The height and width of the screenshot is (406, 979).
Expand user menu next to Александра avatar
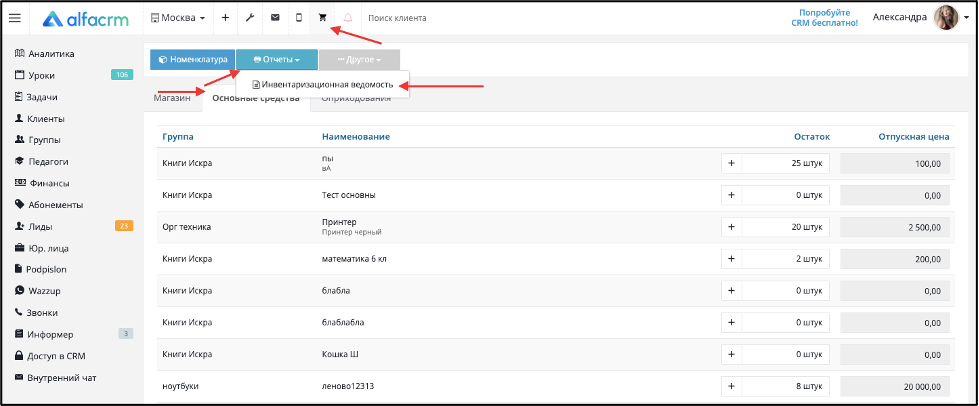click(x=966, y=18)
